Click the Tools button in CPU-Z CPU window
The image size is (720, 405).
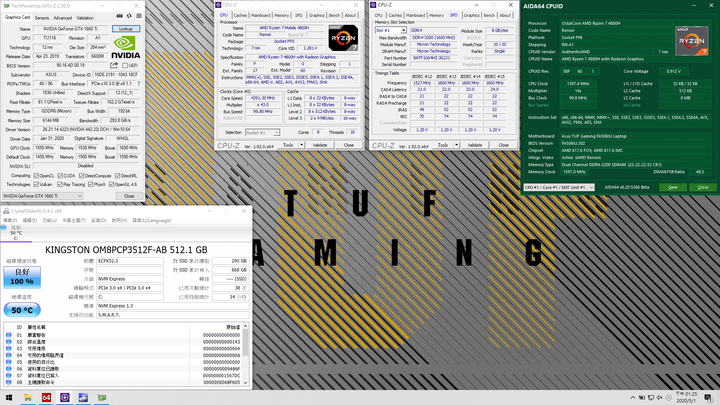288,145
